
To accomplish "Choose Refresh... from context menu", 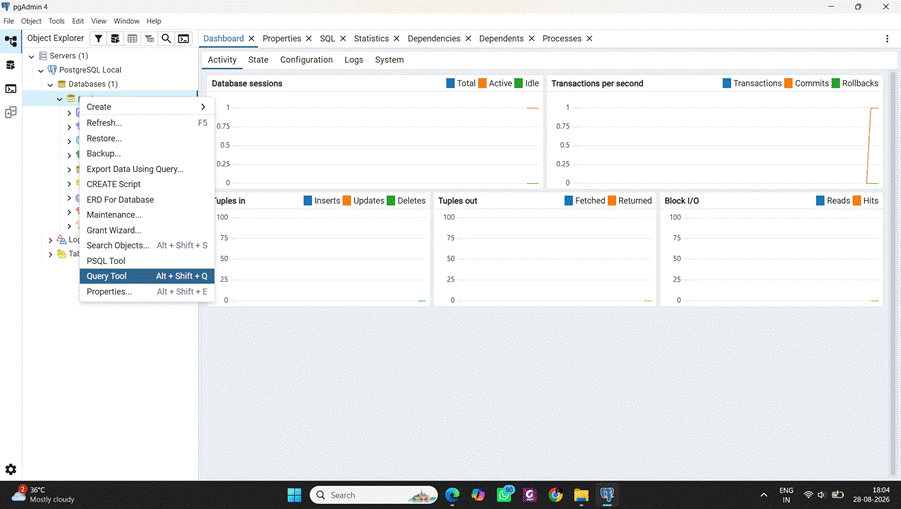I will pyautogui.click(x=147, y=123).
